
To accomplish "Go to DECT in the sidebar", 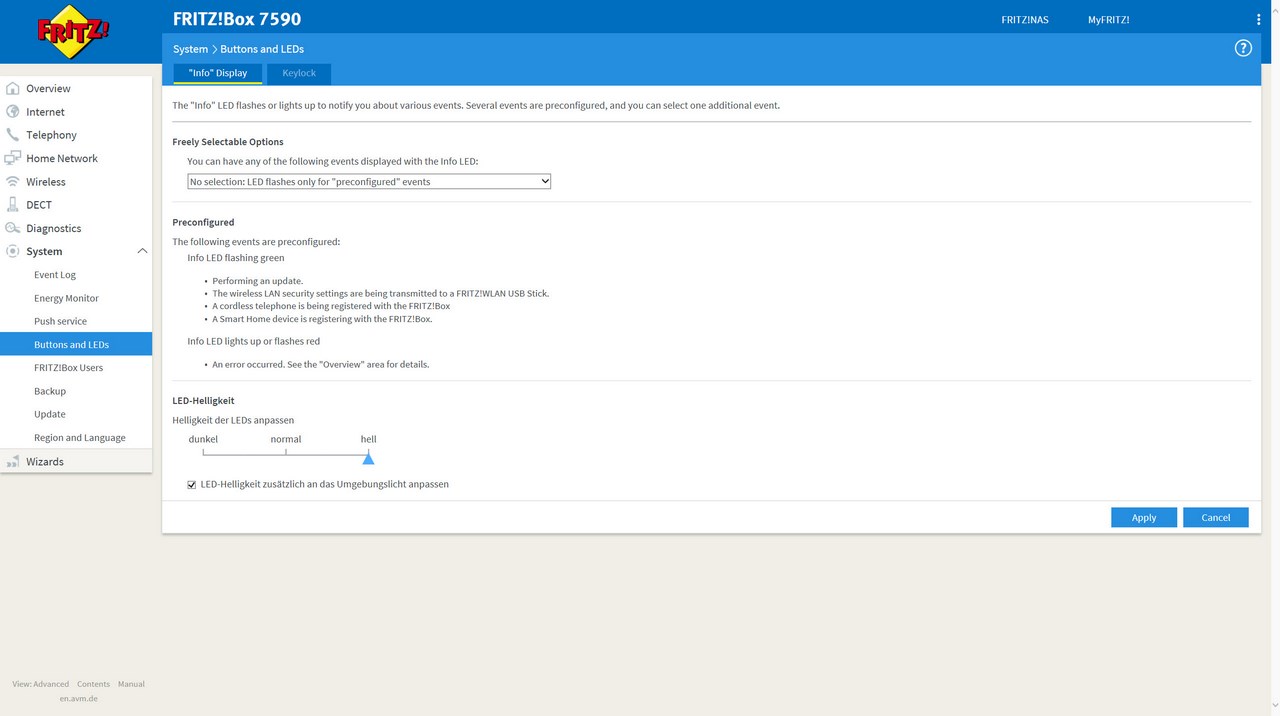I will point(39,205).
